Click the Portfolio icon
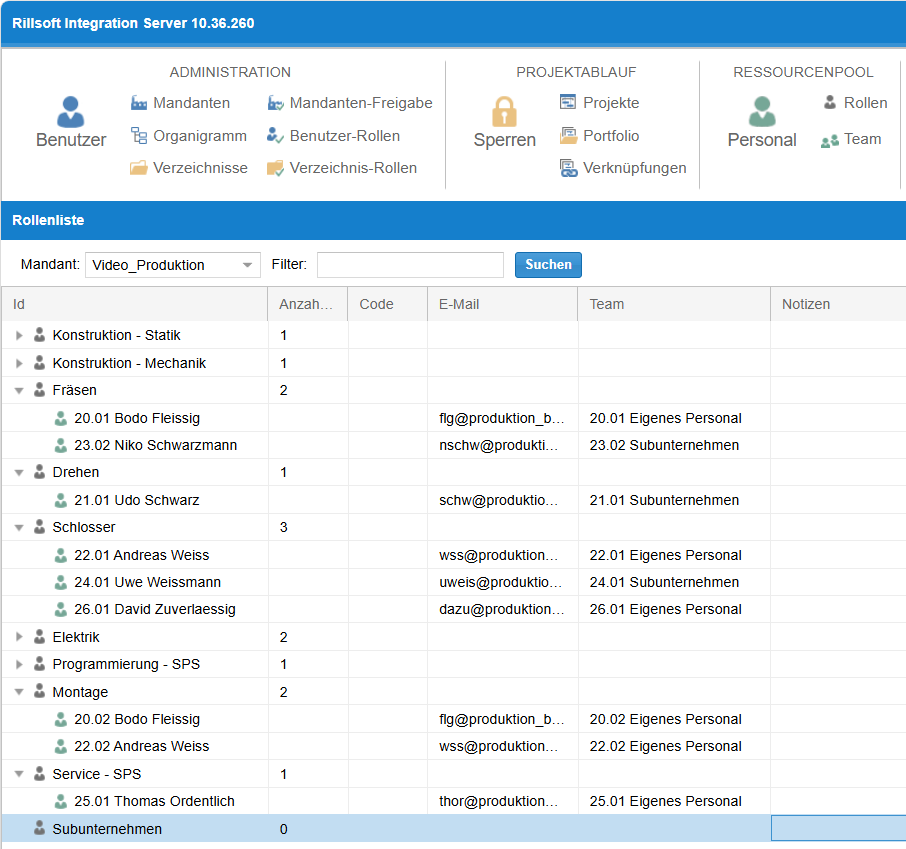Image resolution: width=906 pixels, height=849 pixels. tap(569, 136)
